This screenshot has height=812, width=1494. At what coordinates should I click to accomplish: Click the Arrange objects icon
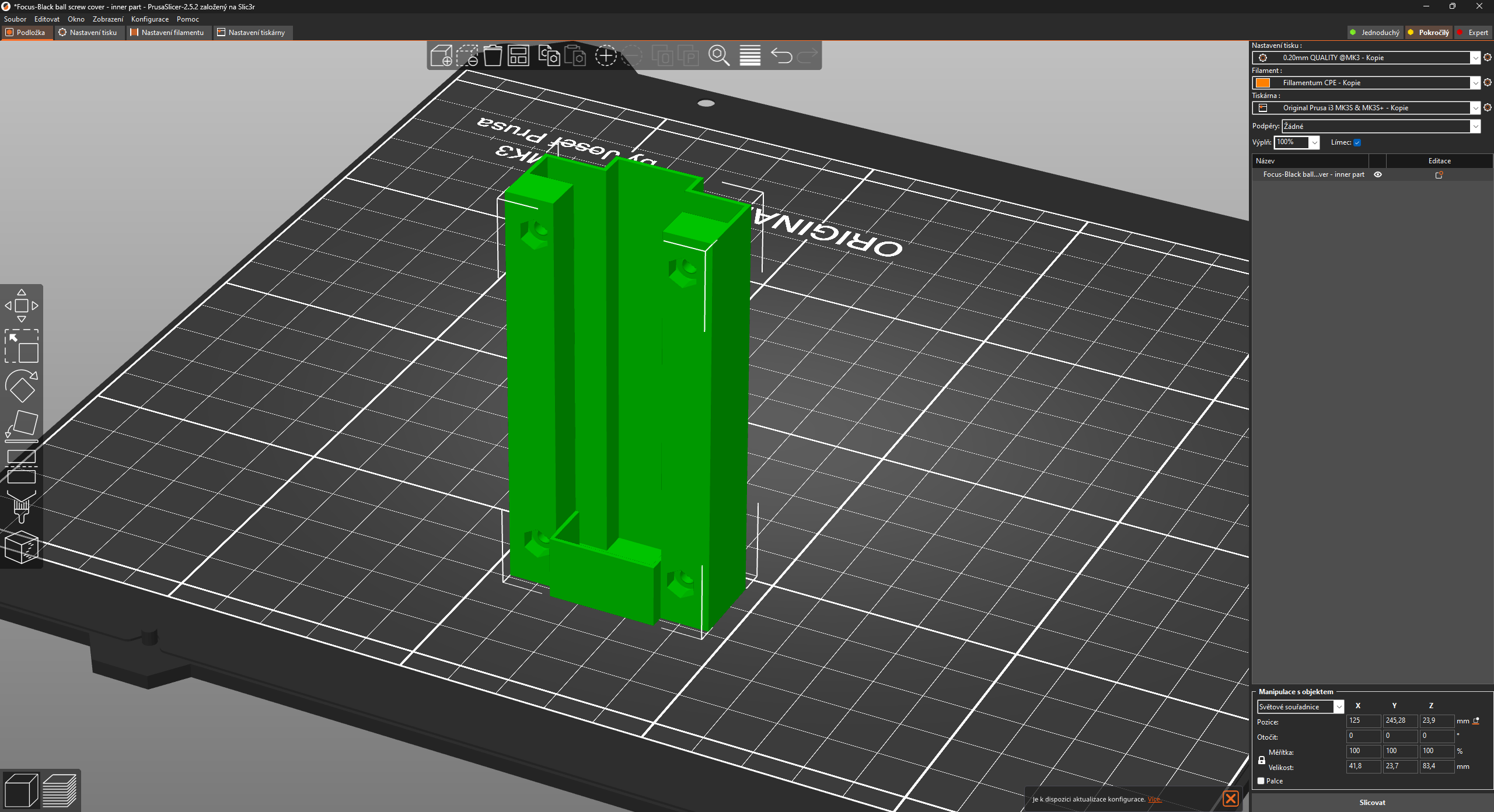tap(518, 56)
